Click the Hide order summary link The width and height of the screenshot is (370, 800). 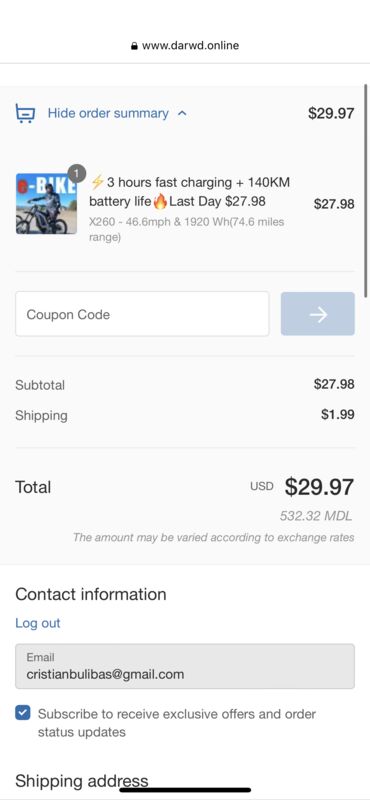108,113
